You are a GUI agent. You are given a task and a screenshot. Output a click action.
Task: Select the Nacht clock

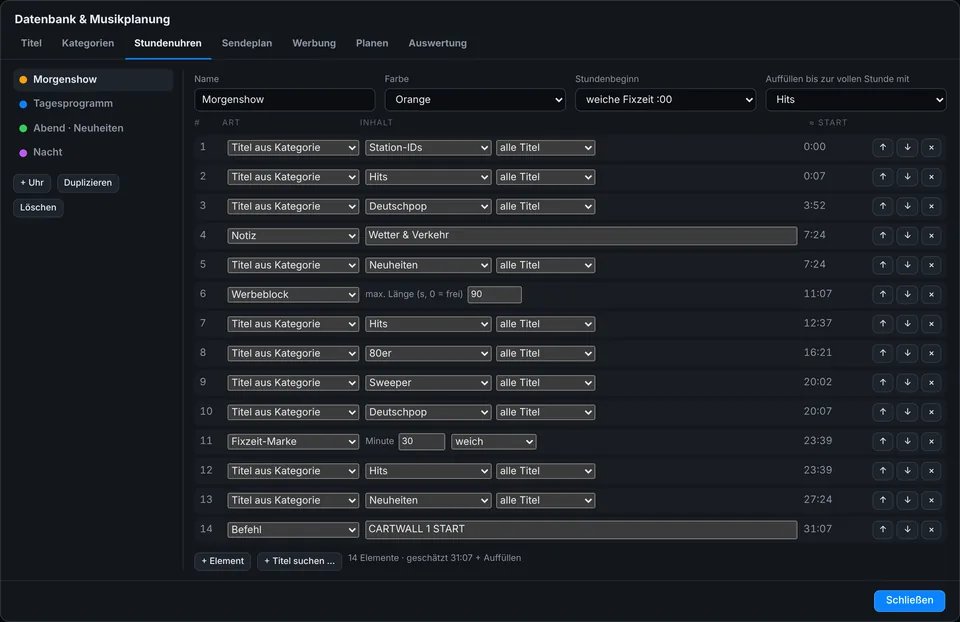pos(93,152)
